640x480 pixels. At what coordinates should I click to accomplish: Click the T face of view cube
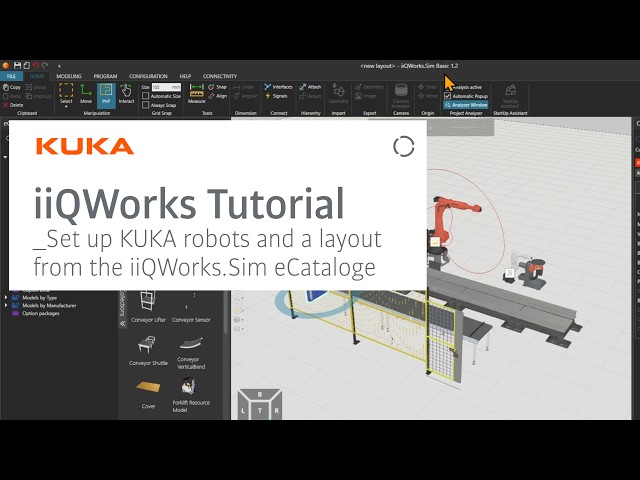pos(260,410)
